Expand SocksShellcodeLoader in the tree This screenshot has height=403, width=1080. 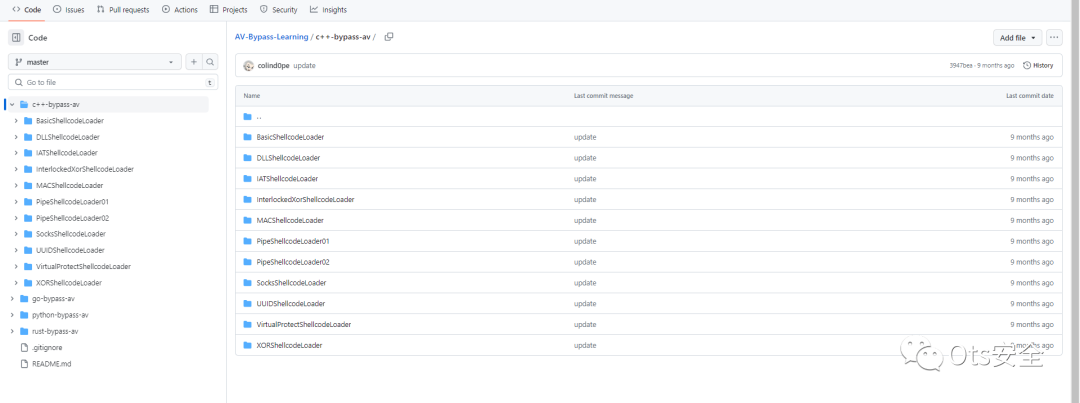pos(15,234)
